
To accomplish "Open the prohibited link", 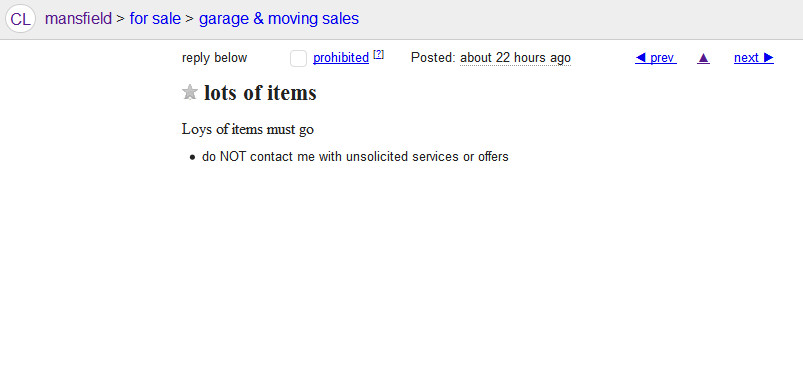I will click(x=341, y=58).
